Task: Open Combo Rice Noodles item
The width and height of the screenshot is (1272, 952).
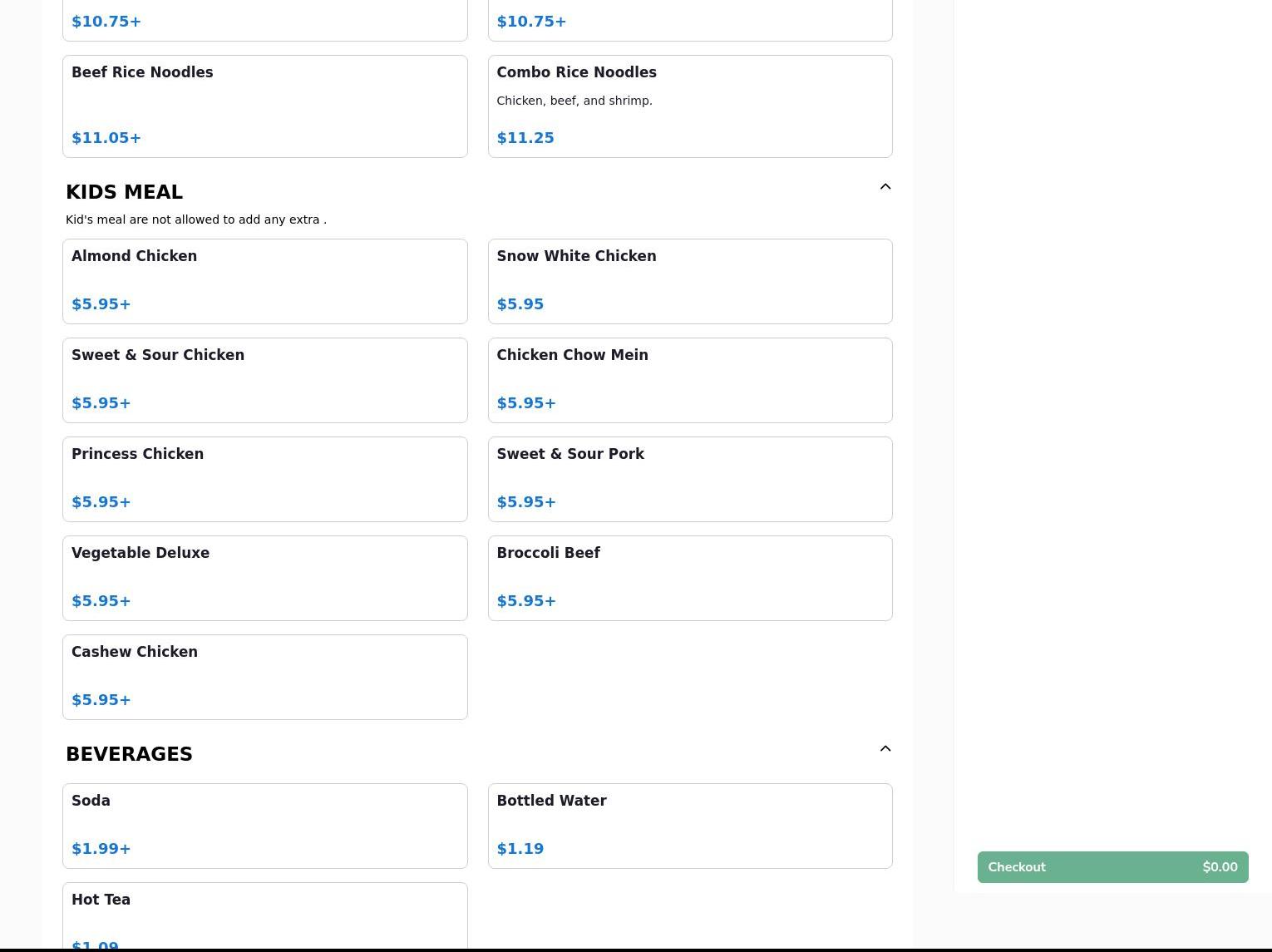Action: point(689,106)
